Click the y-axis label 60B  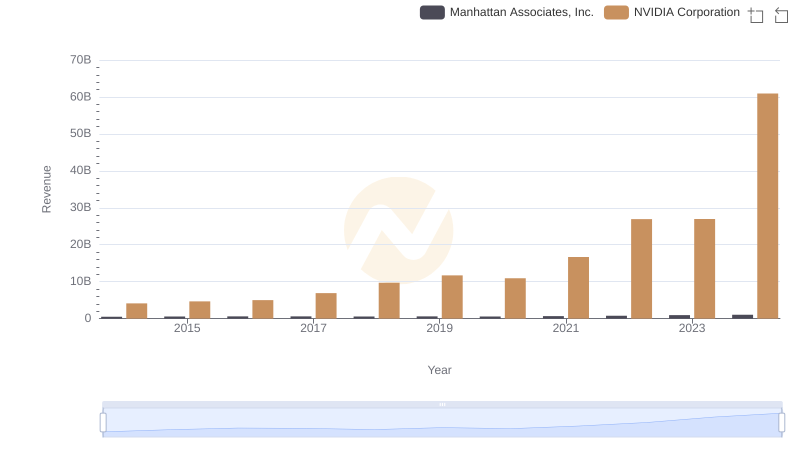(x=81, y=97)
